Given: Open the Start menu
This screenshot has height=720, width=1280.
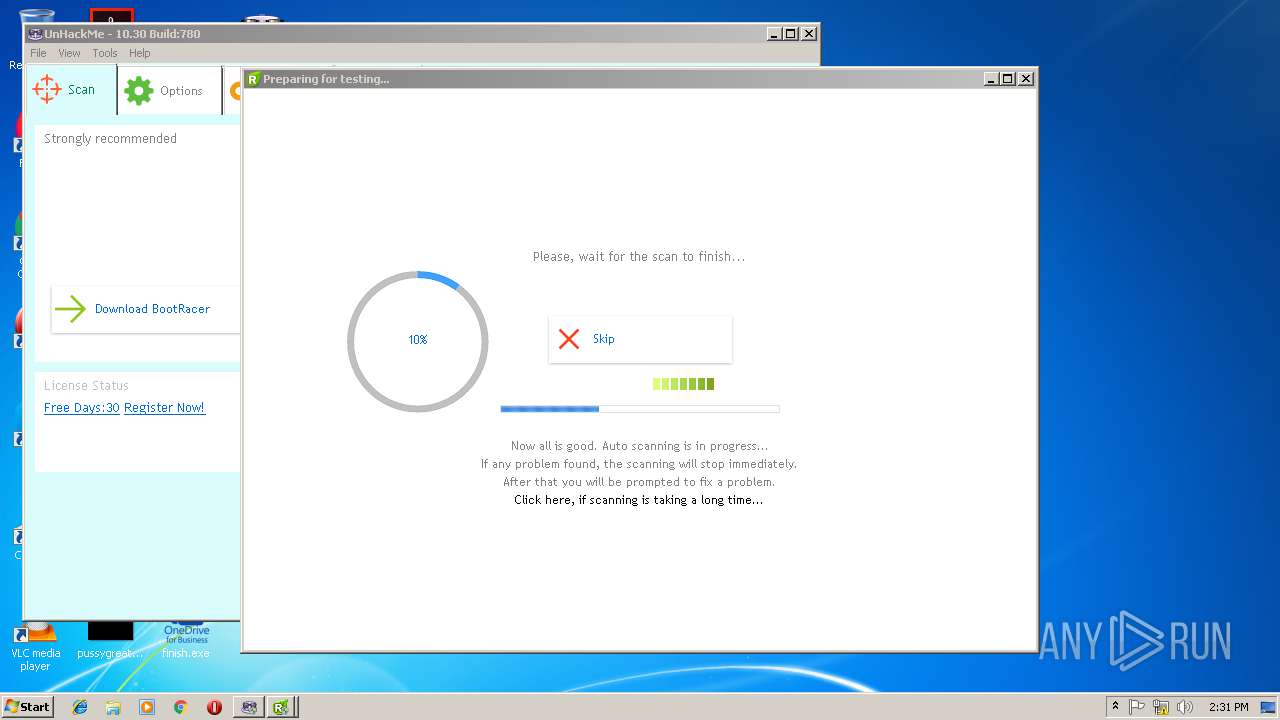Looking at the screenshot, I should (27, 707).
